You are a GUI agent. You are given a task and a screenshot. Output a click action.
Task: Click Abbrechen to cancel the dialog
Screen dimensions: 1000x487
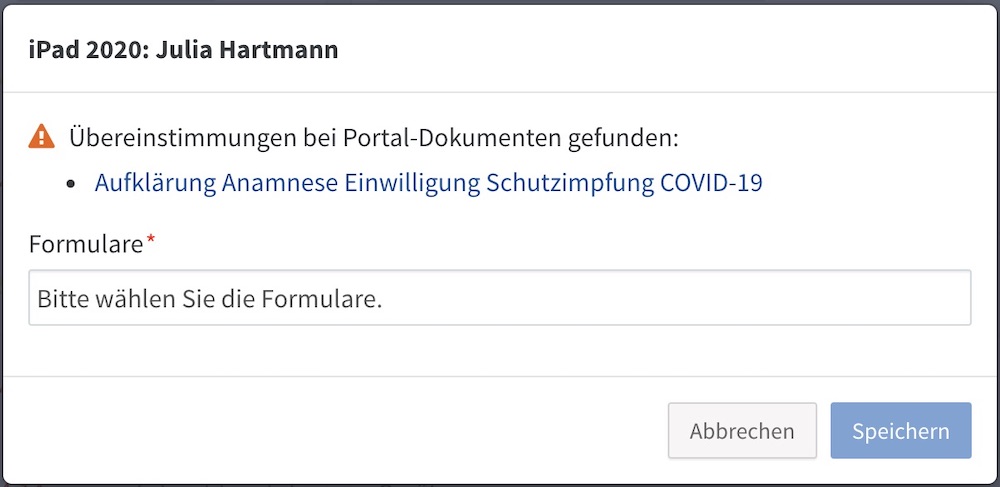[742, 430]
